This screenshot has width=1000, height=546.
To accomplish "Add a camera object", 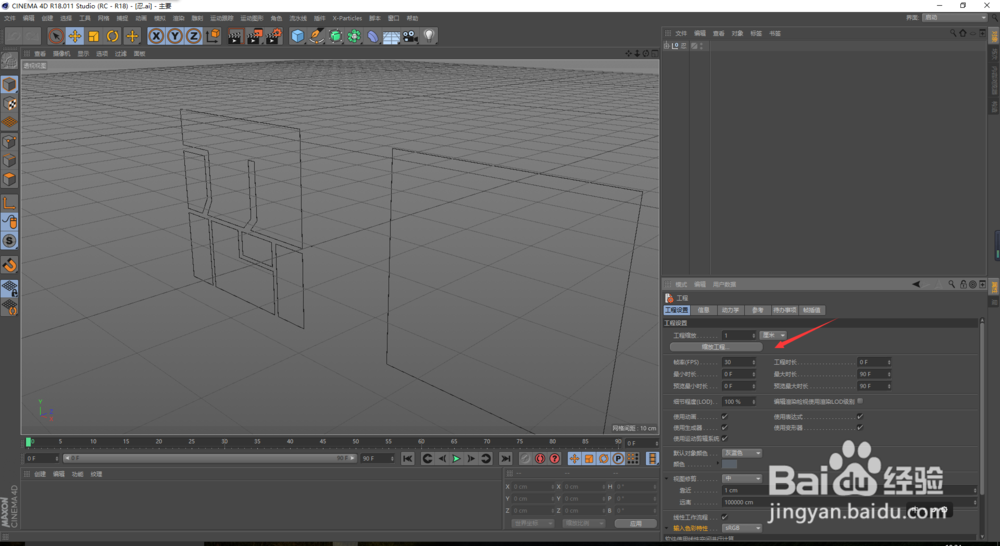I will point(410,36).
